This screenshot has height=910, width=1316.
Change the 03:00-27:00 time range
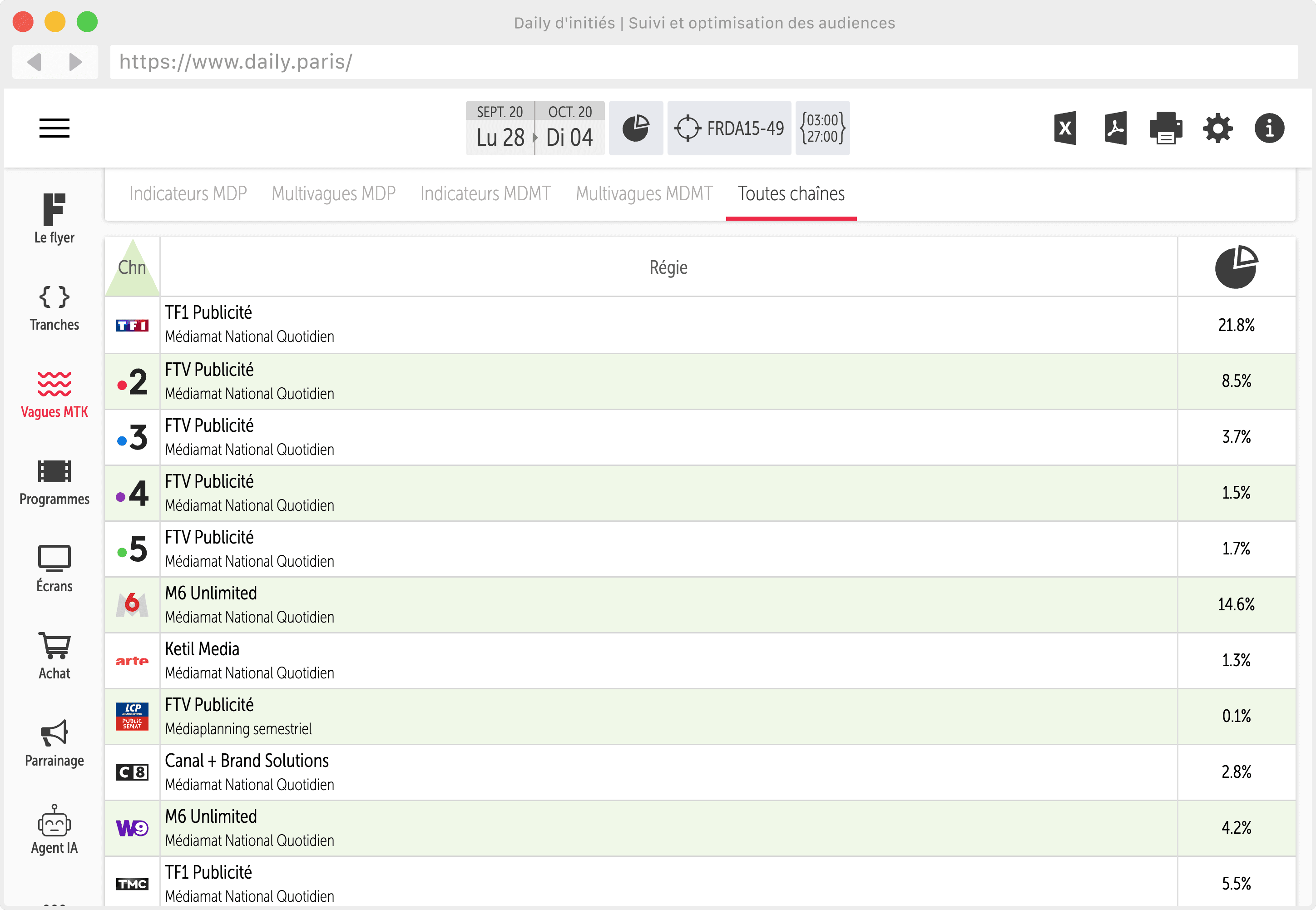[x=822, y=128]
